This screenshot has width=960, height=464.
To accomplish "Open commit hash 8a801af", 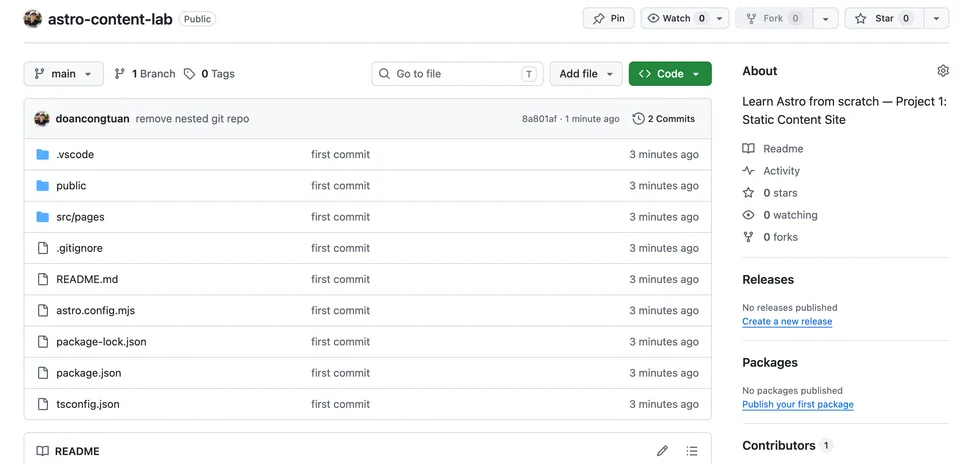I will point(539,119).
